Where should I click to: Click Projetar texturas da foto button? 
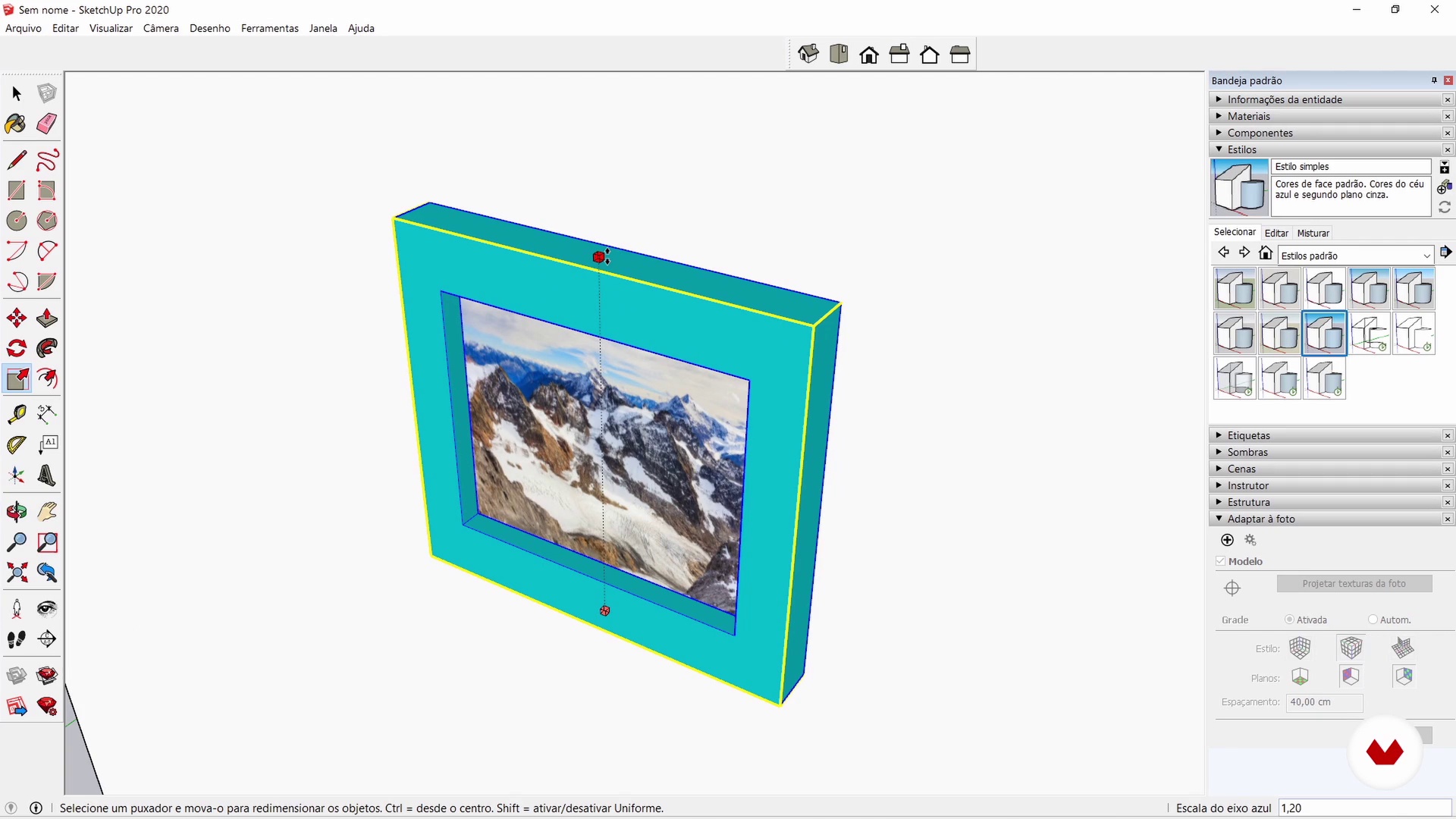[1354, 583]
